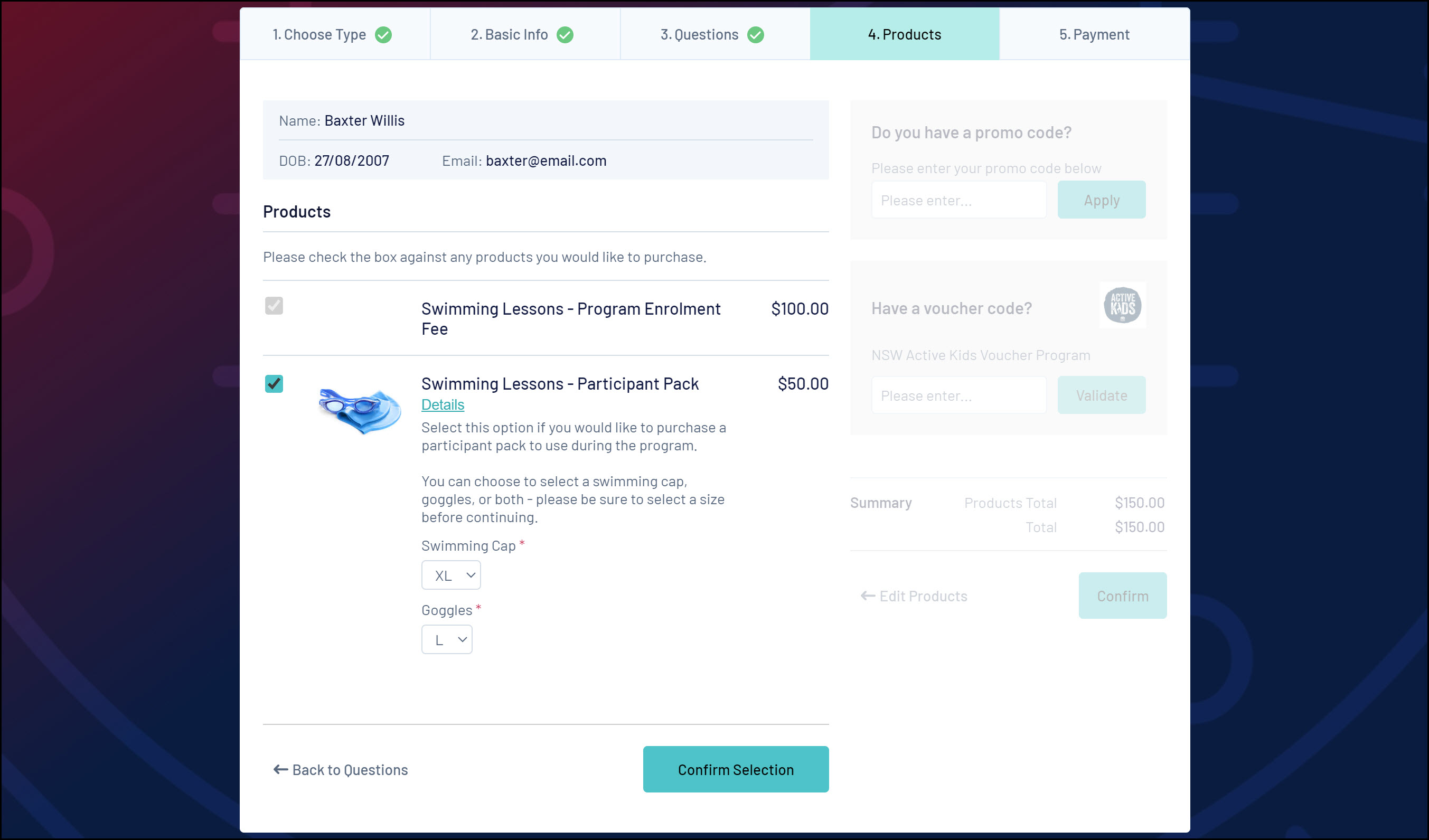Screen dimensions: 1429x840
Task: Uncheck the Participant Pack checkbox
Action: 274,384
